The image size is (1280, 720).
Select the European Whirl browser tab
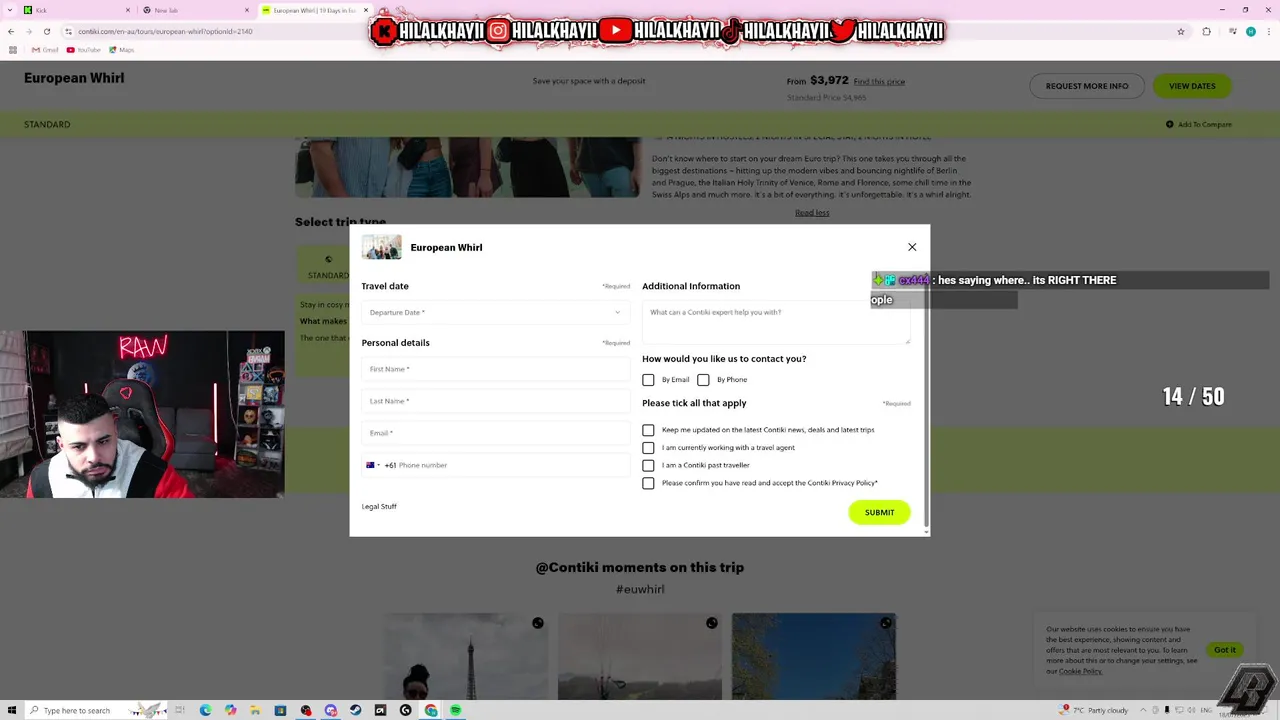(314, 10)
